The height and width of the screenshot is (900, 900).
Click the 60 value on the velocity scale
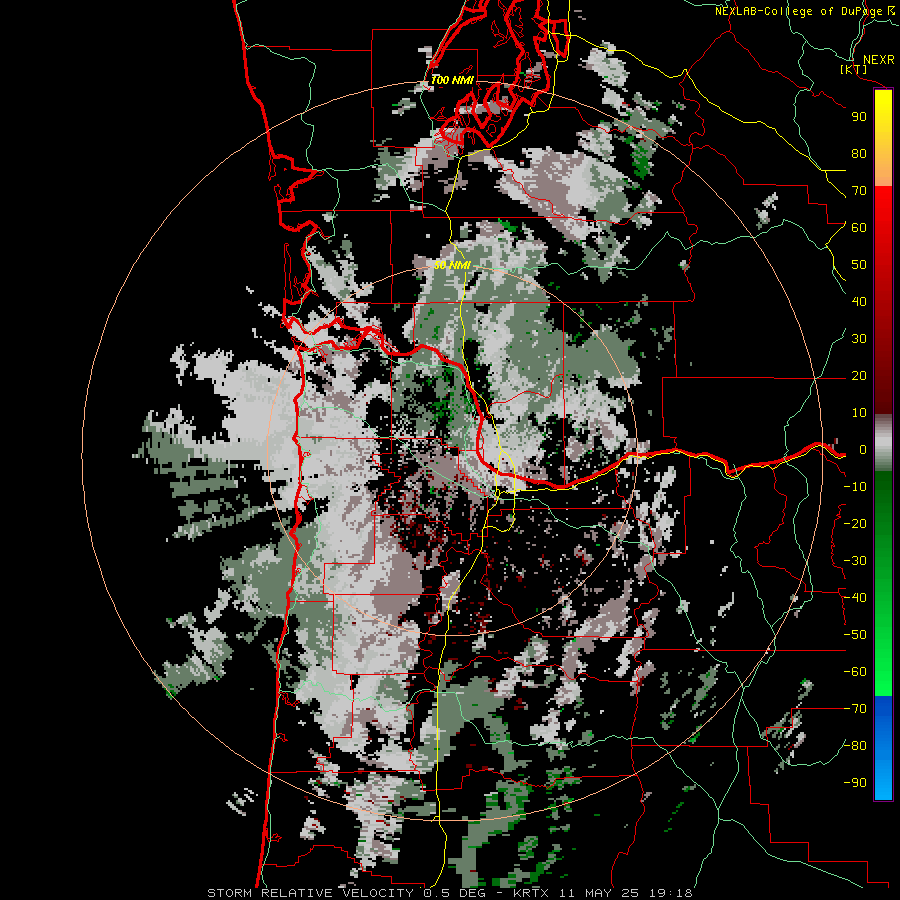pyautogui.click(x=859, y=227)
